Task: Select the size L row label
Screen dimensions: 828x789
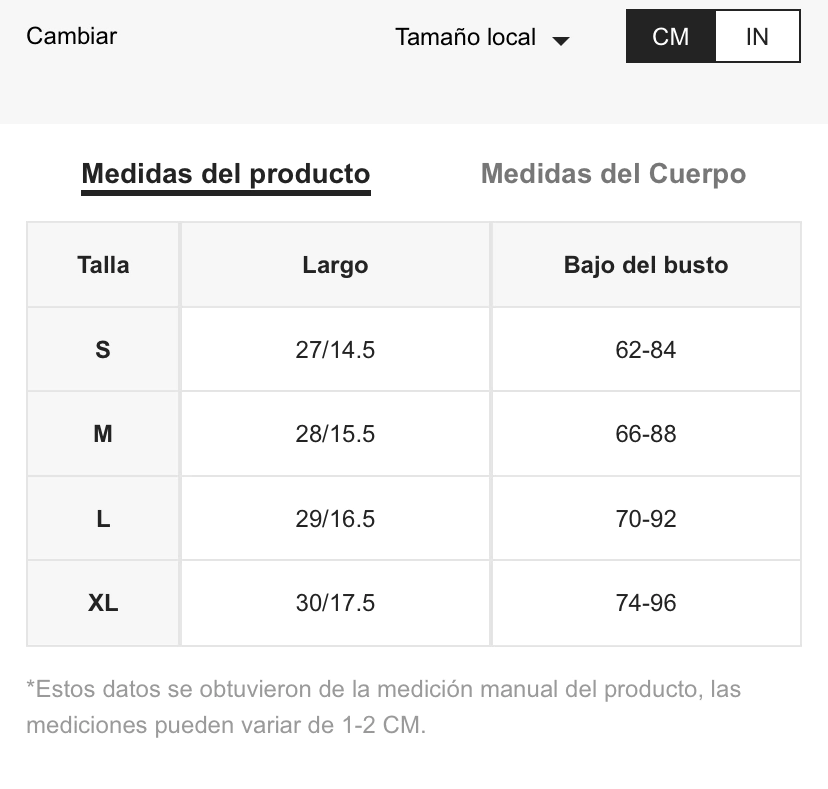Action: coord(103,519)
